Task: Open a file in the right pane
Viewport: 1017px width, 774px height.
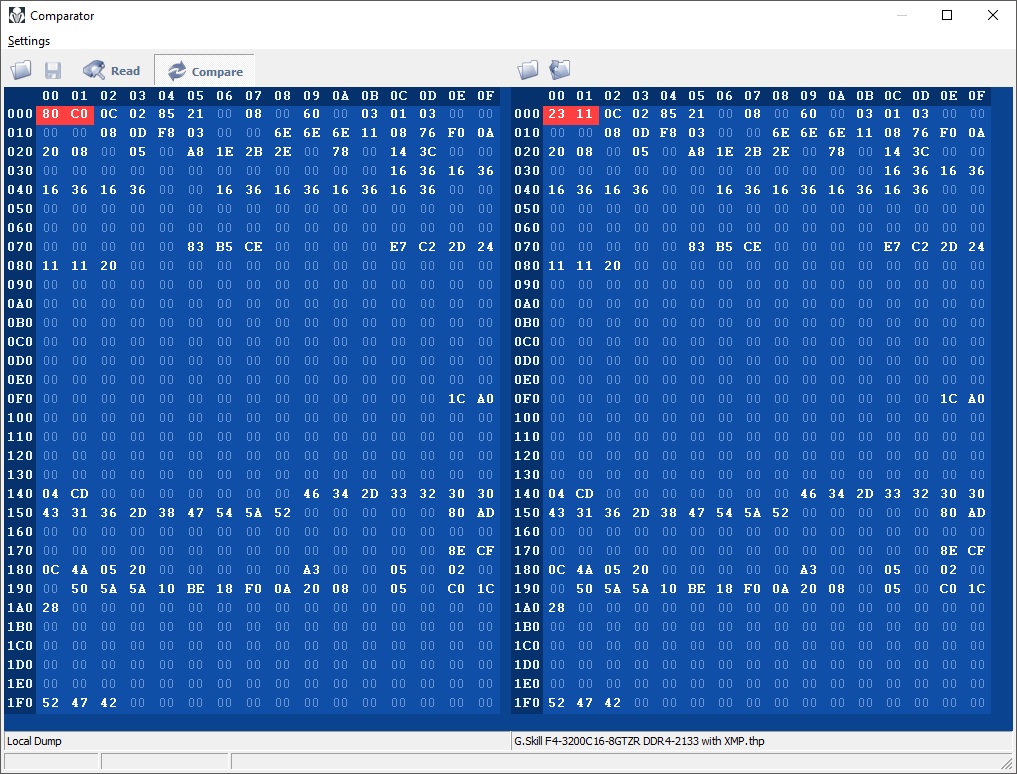Action: 528,70
